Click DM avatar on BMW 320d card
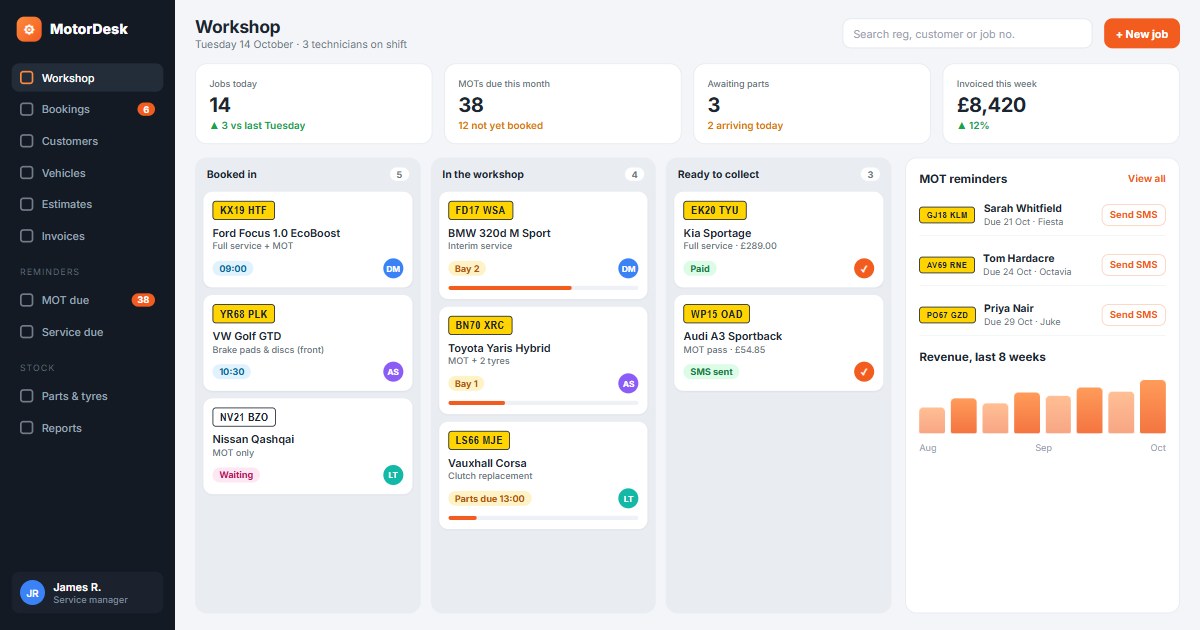1200x630 pixels. click(628, 268)
